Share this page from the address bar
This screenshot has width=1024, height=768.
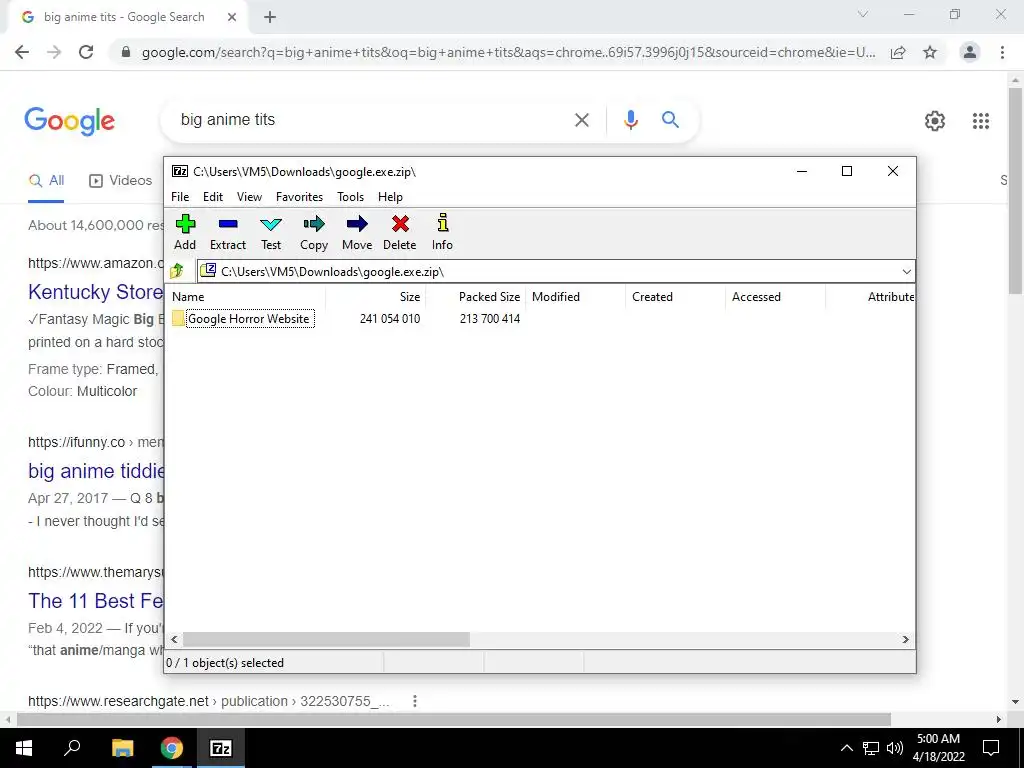point(899,53)
